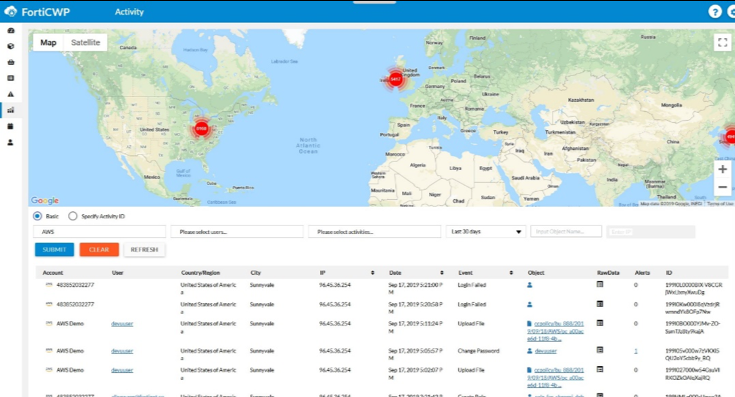The image size is (735, 397).
Task: Select the Basic radio button
Action: click(x=37, y=216)
